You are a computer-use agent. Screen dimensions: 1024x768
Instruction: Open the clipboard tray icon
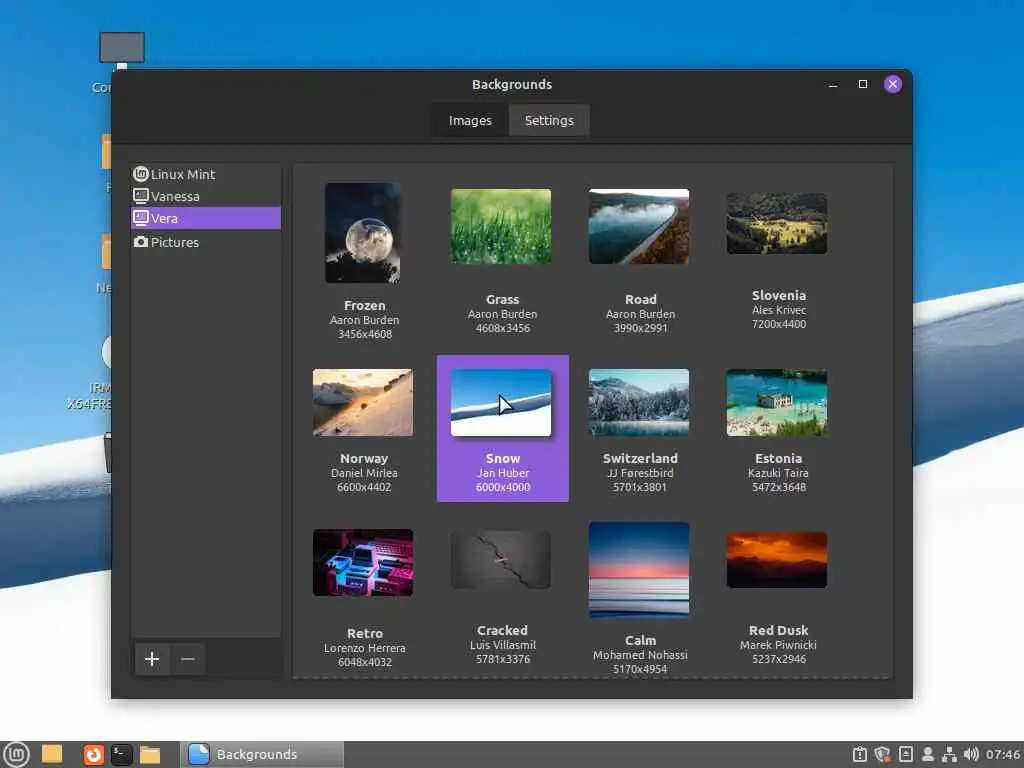click(x=859, y=755)
